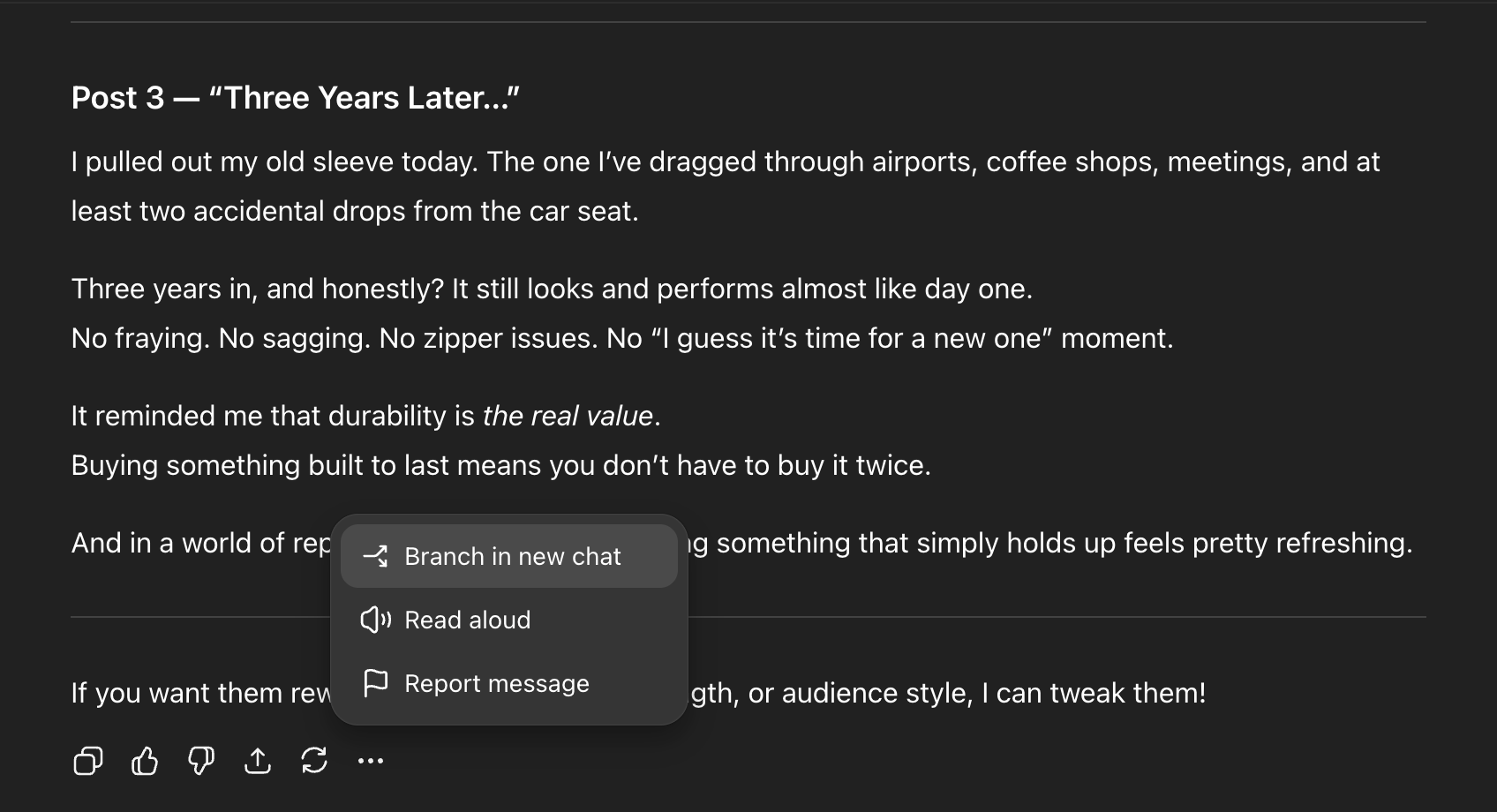
Task: Click the "Post 3 — Three Years Later" heading
Action: (295, 98)
